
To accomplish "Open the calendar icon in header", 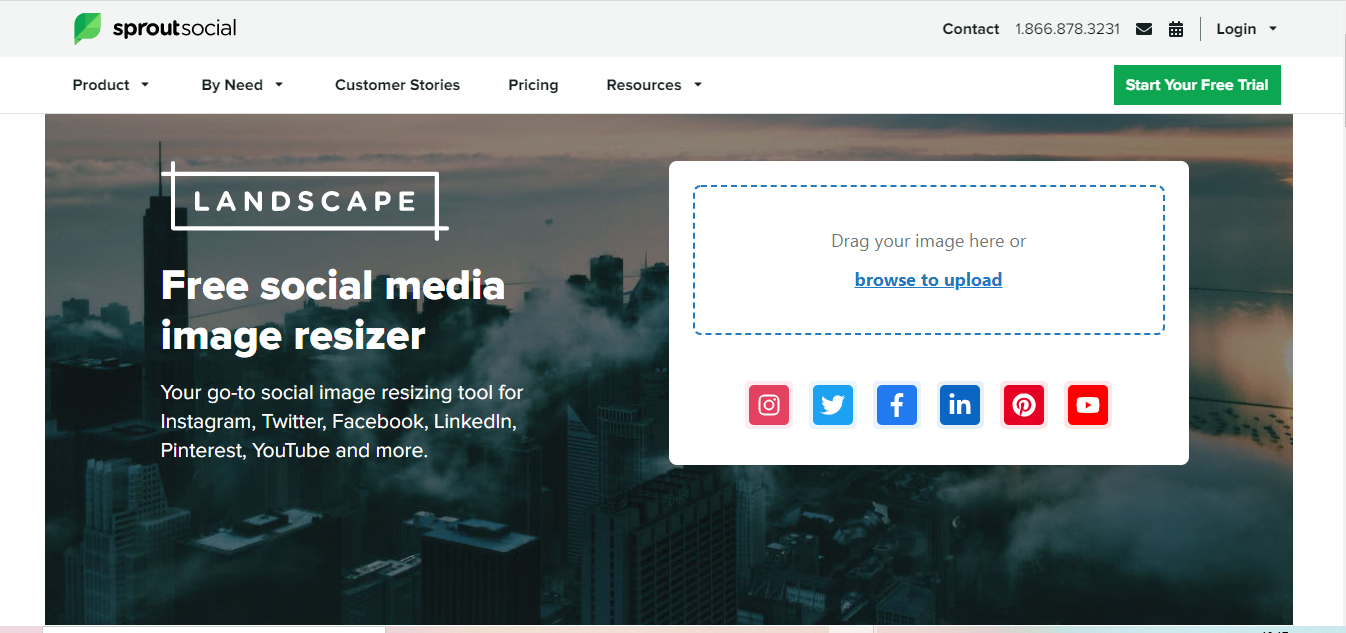I will pos(1176,29).
